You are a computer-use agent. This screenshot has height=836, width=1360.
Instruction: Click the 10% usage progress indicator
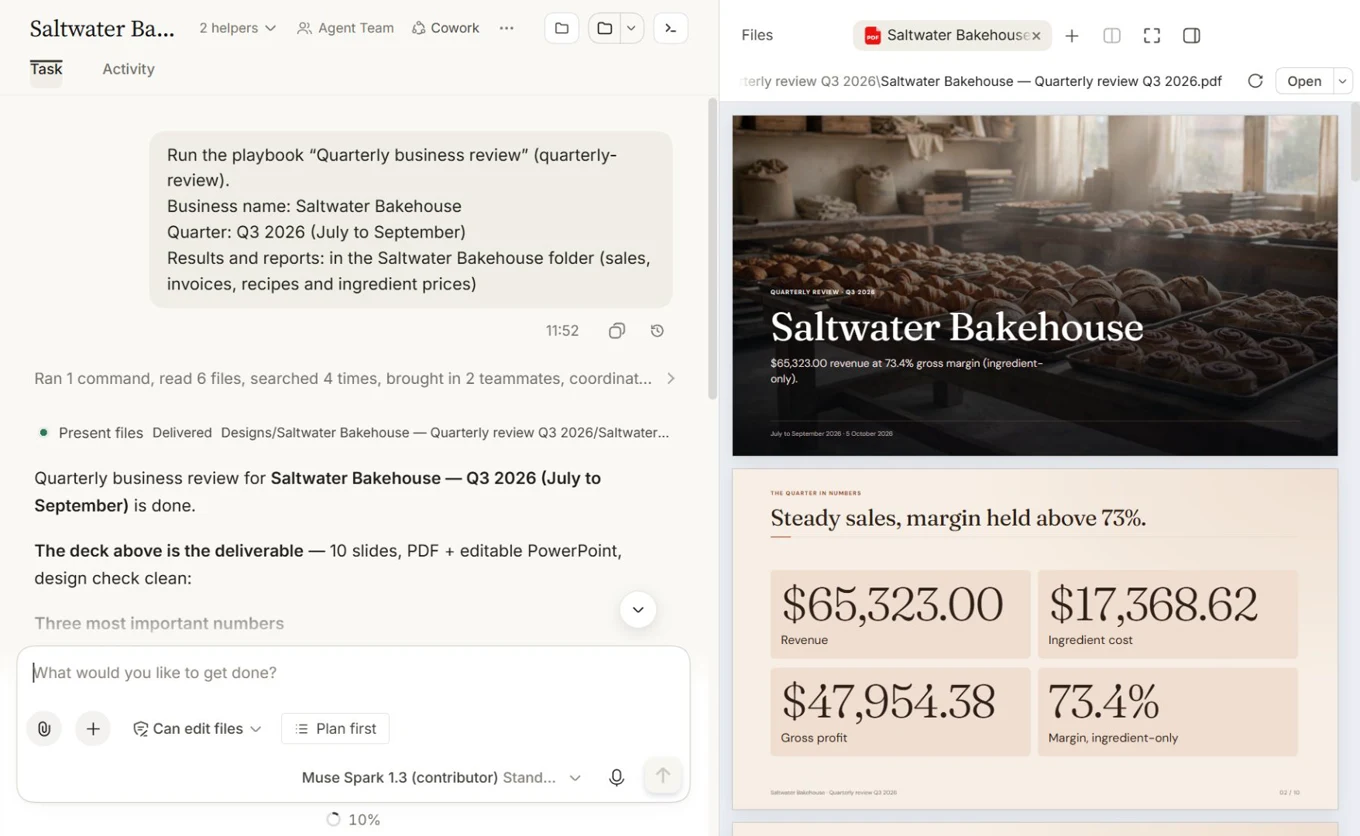coord(353,820)
